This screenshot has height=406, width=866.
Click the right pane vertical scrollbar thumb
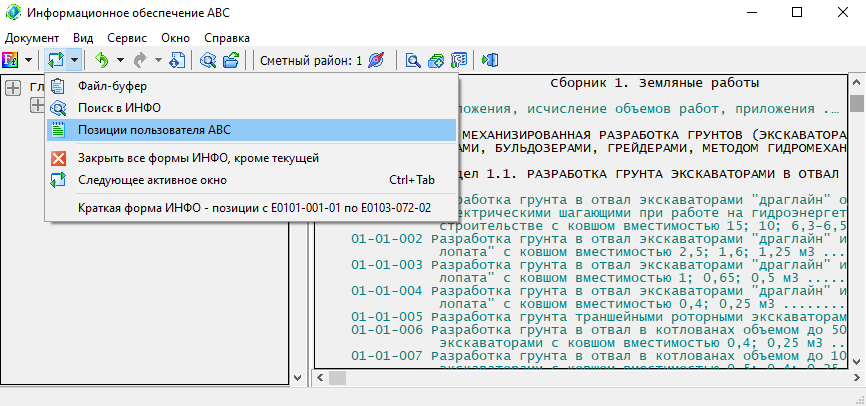tap(857, 104)
